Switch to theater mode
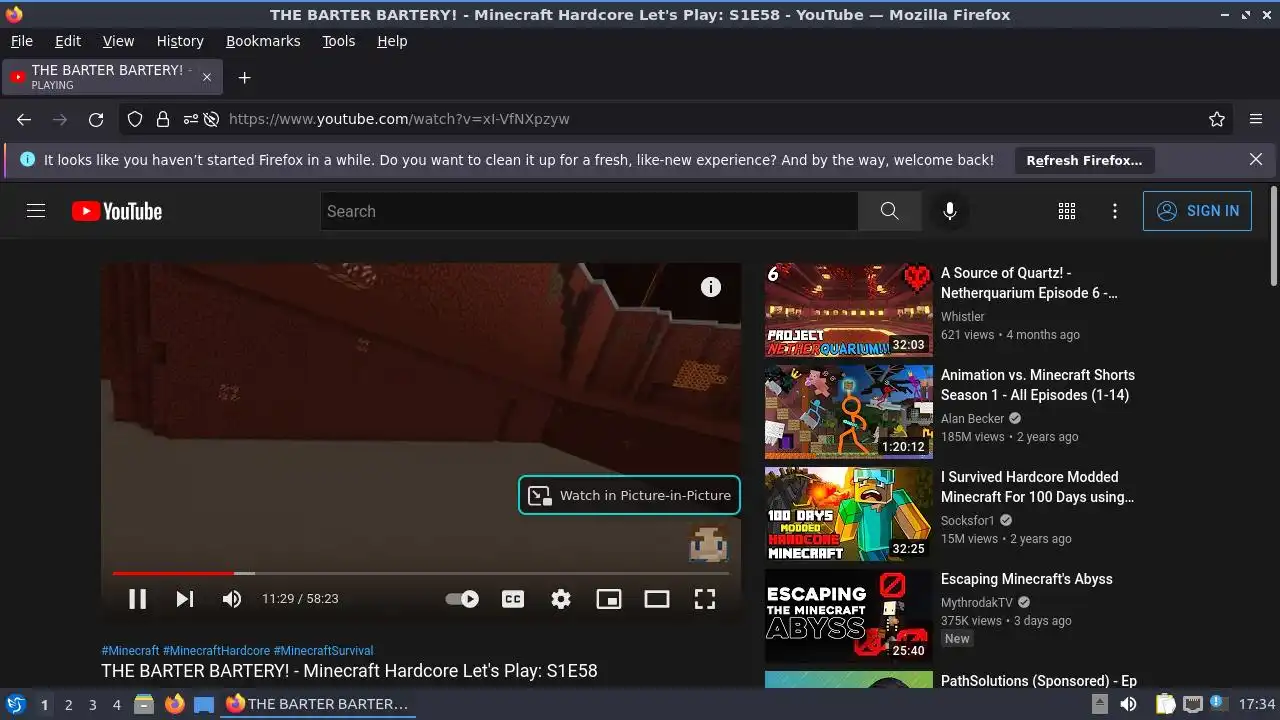 657,599
